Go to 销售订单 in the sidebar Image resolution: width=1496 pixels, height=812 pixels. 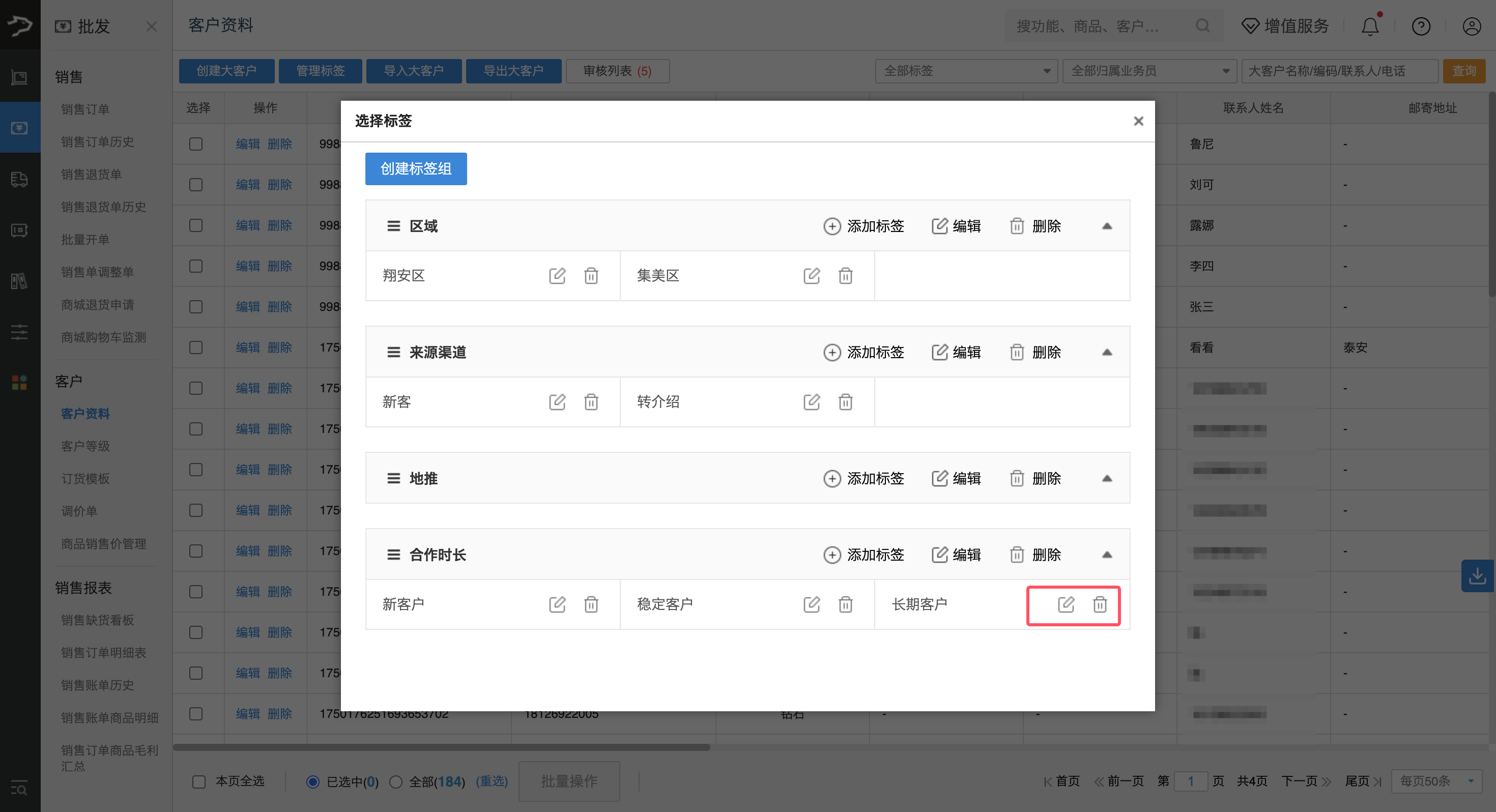(85, 109)
